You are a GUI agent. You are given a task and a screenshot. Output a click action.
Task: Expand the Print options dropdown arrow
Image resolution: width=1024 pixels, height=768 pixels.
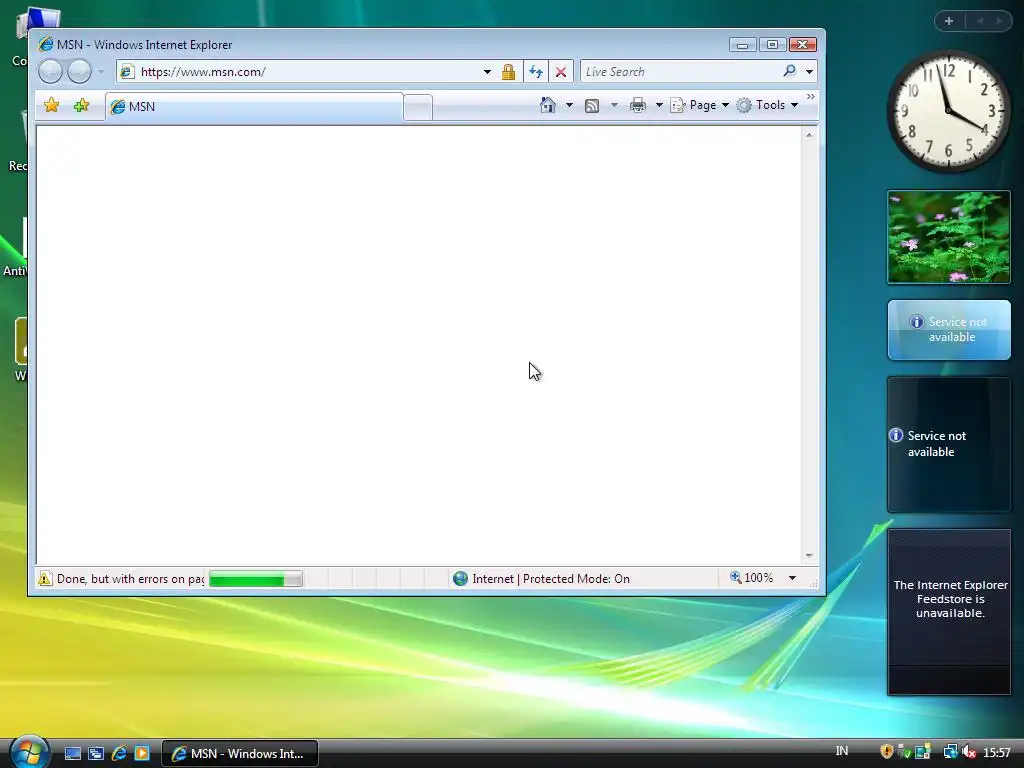pos(660,105)
